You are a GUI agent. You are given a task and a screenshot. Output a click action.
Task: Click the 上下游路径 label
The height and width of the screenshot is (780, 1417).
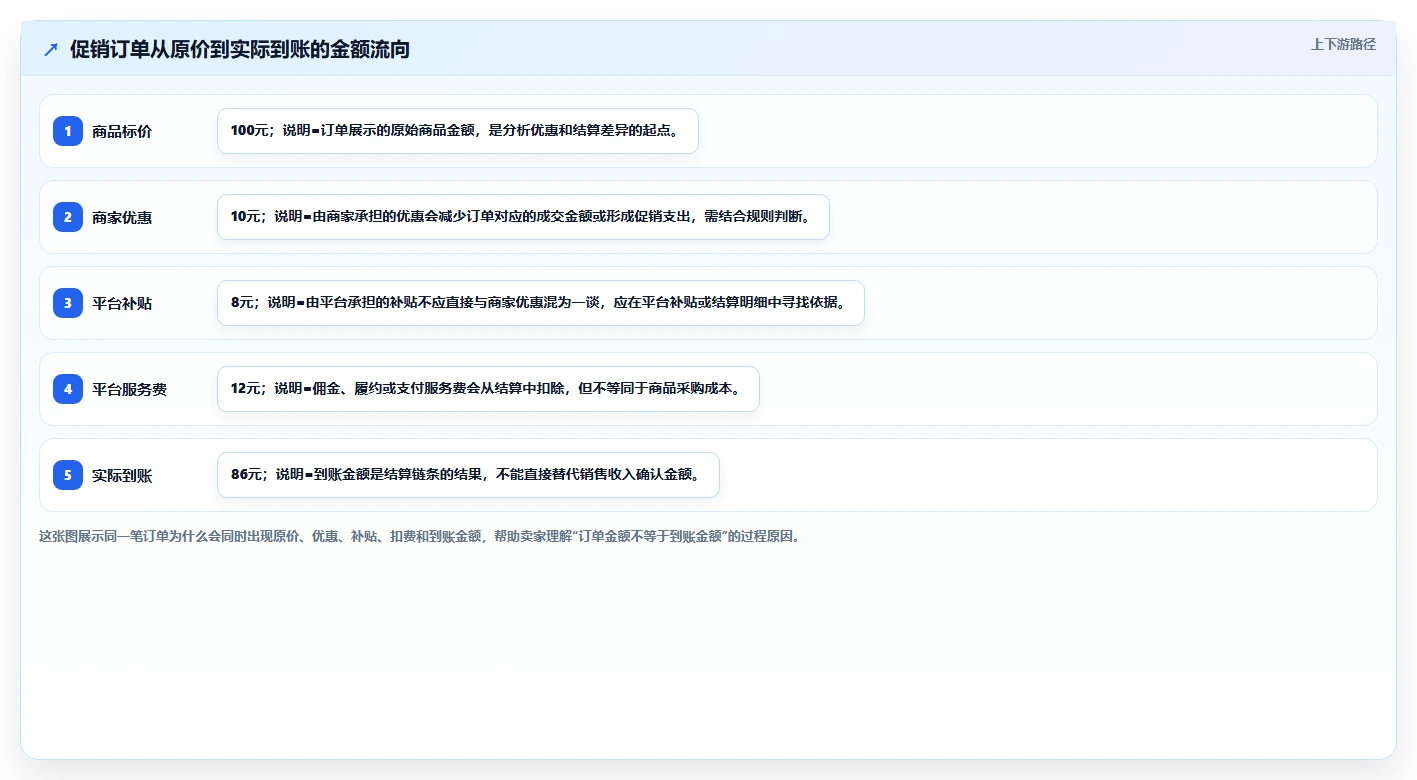(x=1344, y=44)
